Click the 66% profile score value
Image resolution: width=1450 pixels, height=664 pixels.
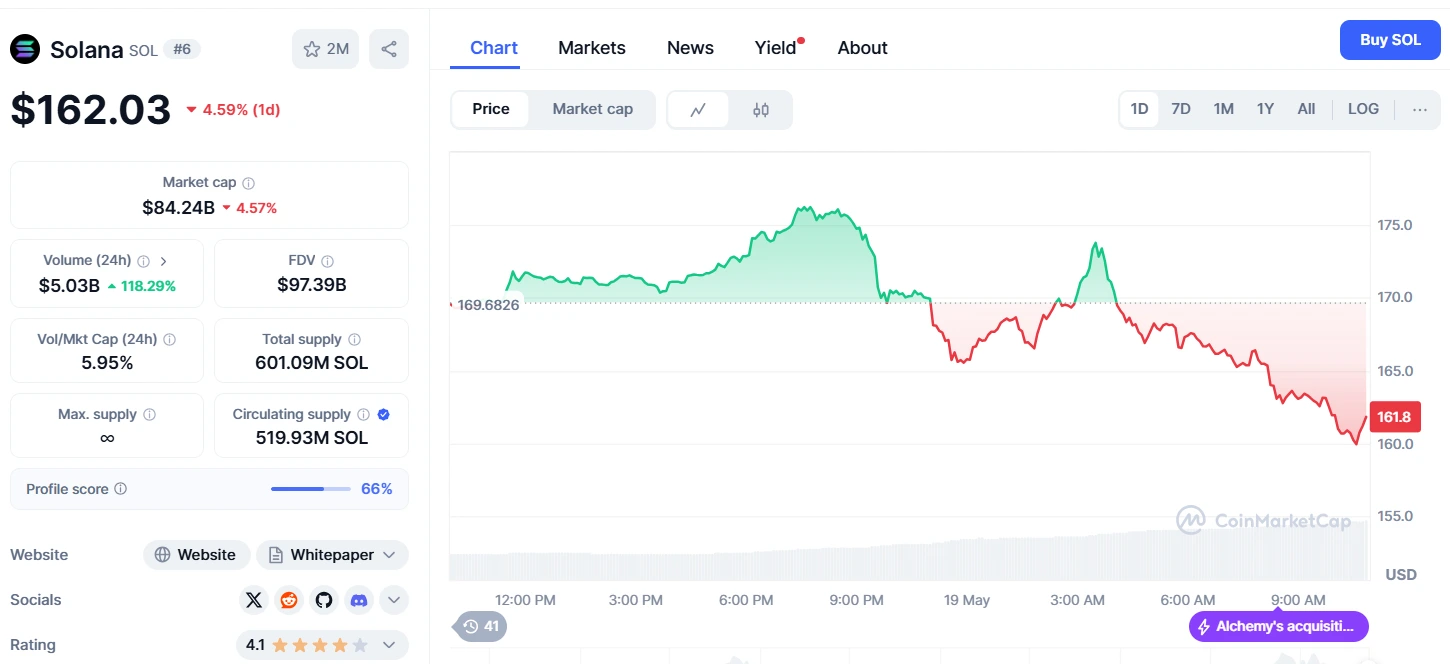click(x=377, y=489)
